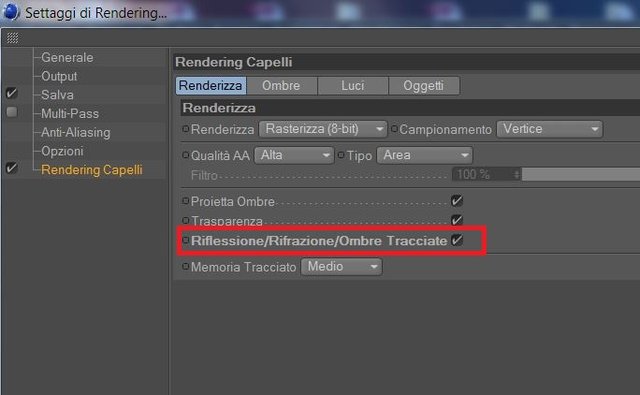Screen dimensions: 640x395
Task: Click the Campionamento parameter animation dot
Action: (394, 129)
